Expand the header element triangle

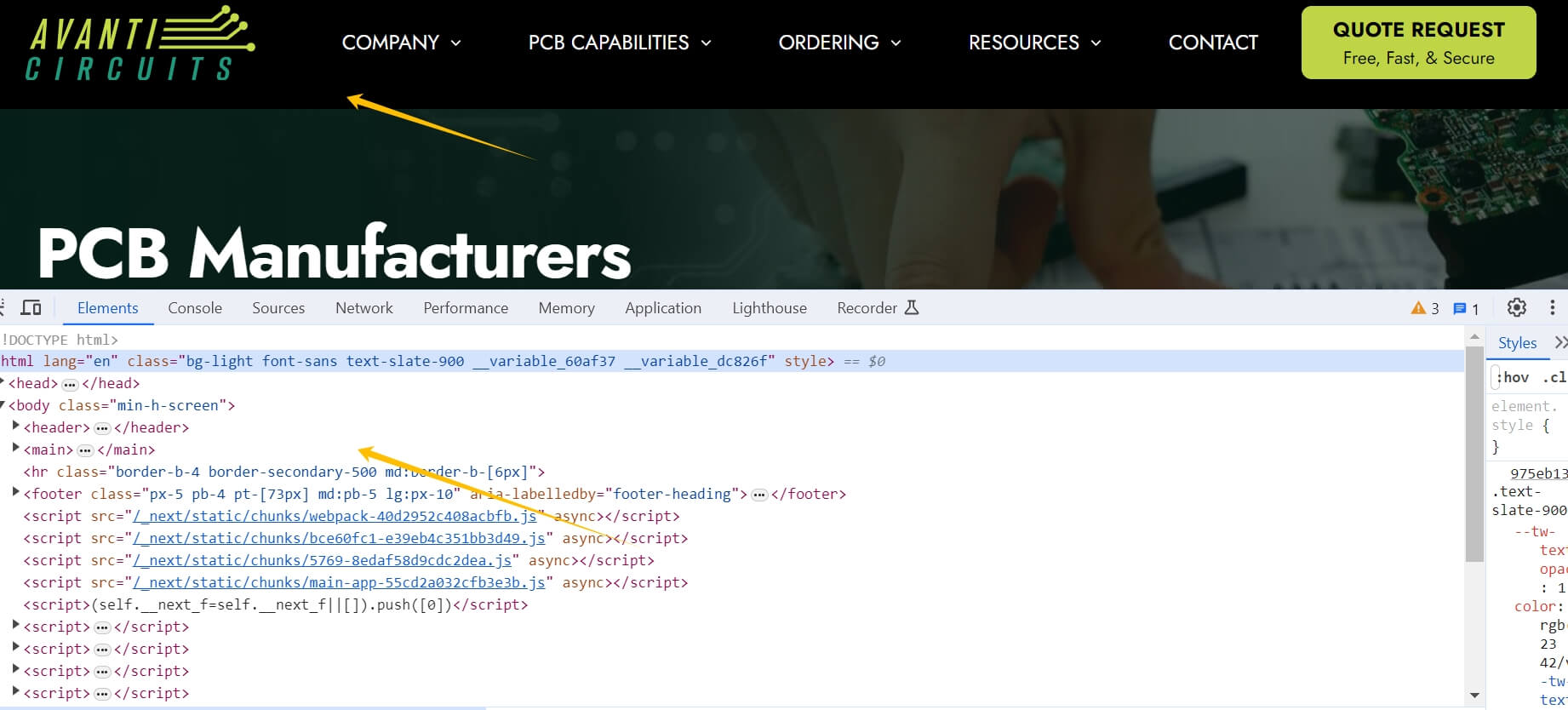click(x=15, y=426)
